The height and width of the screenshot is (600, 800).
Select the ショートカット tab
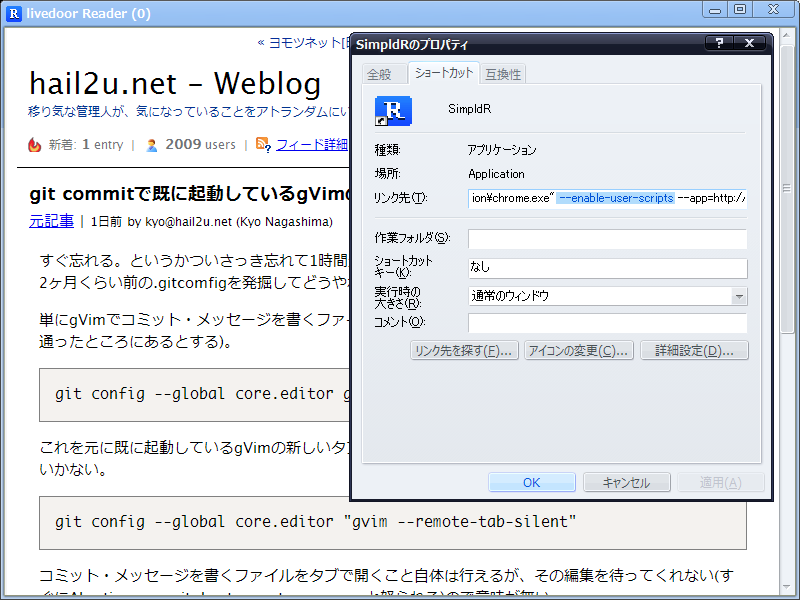point(445,73)
